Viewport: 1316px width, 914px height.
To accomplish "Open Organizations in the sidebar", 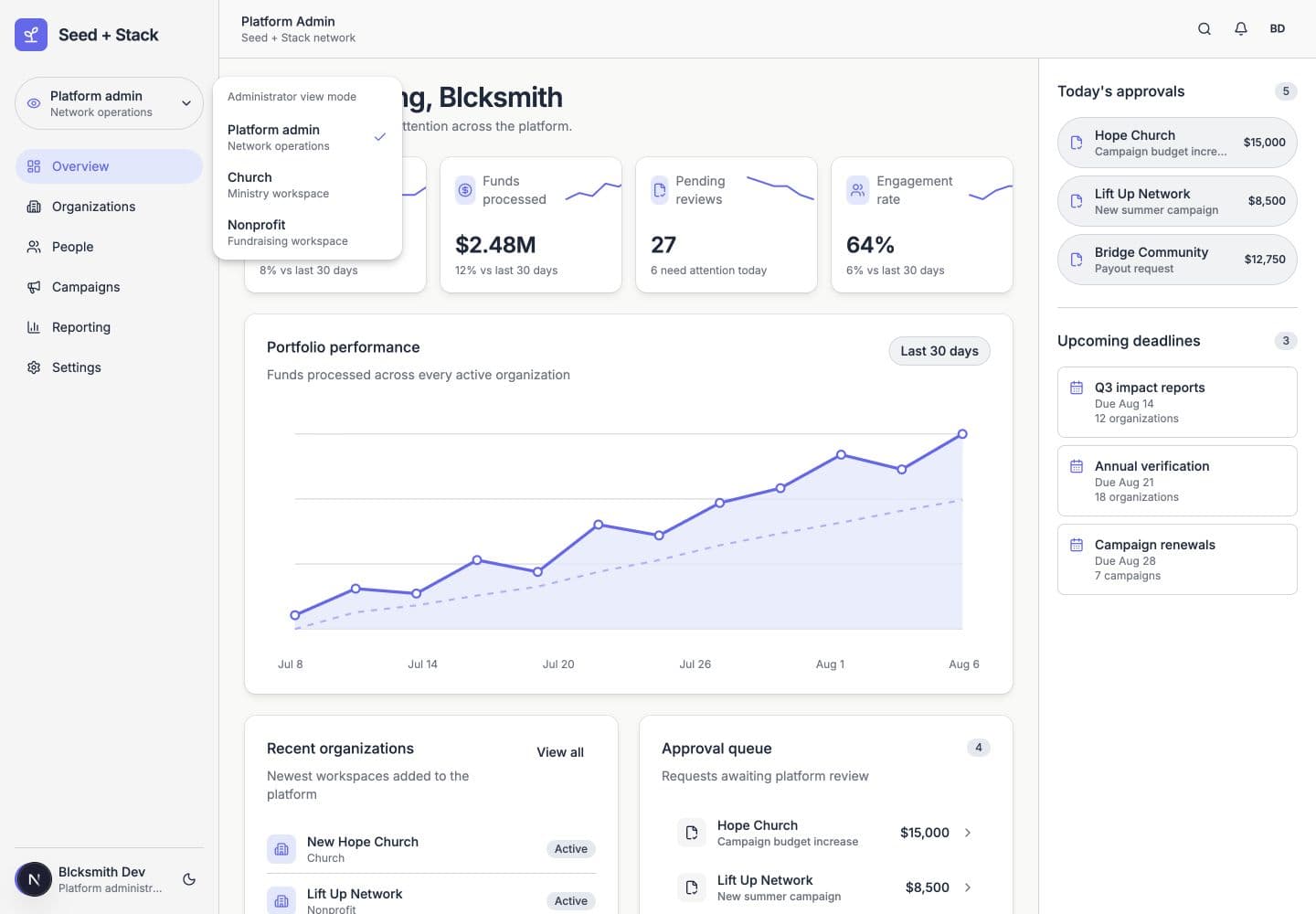I will point(109,207).
